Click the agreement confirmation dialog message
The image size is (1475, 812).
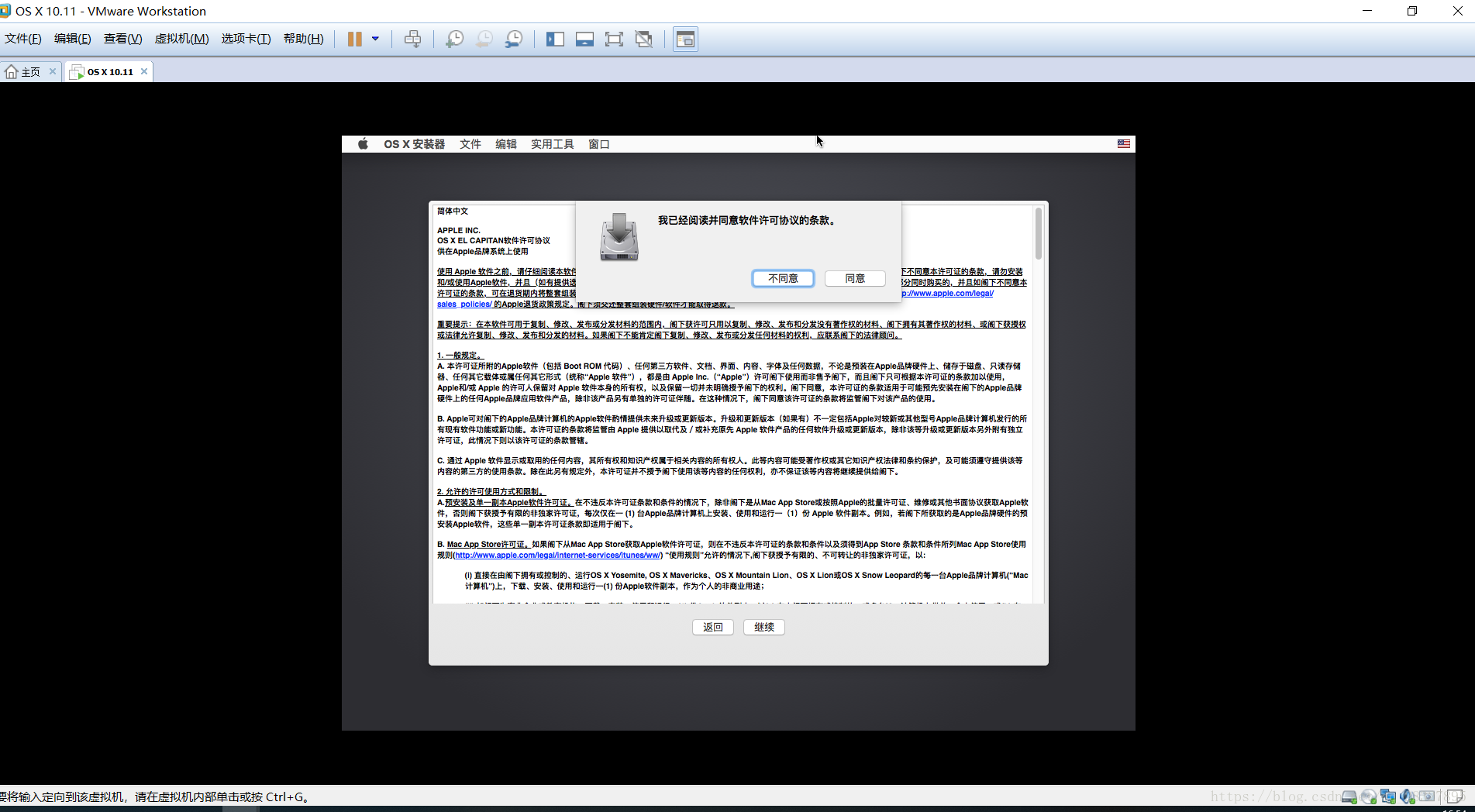pyautogui.click(x=749, y=221)
